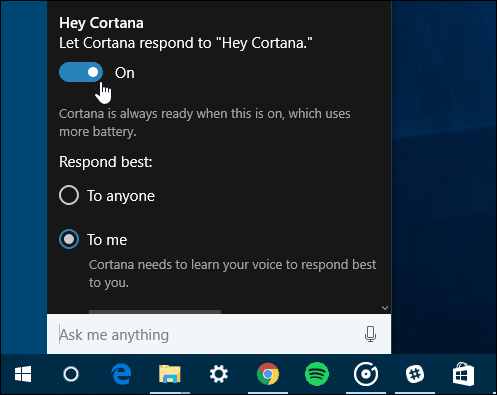Screen dimensions: 497x395
Task: Click the "Cortana needs to learn your voice" note
Action: coord(232,273)
